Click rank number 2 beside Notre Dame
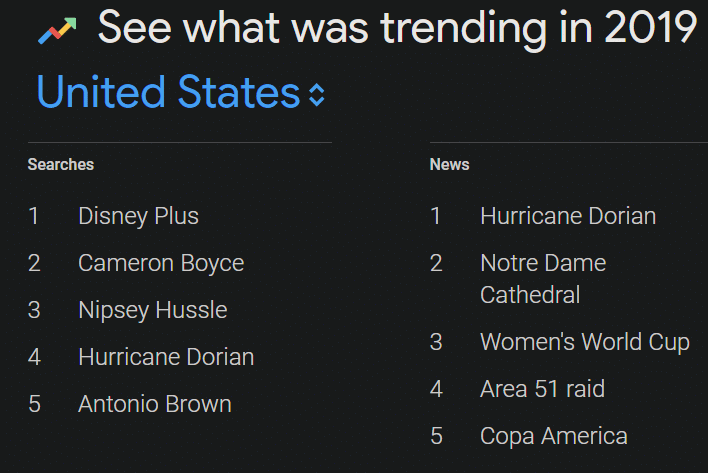The image size is (708, 473). pyautogui.click(x=436, y=263)
